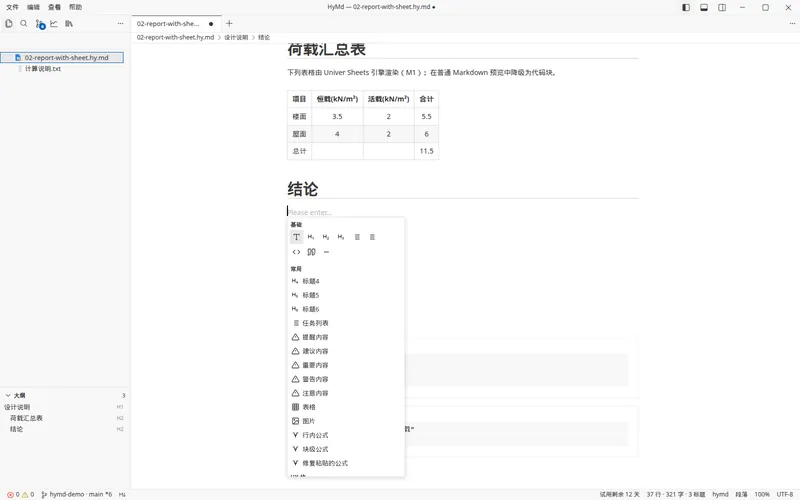Click breadcrumb 结论
Image resolution: width=800 pixels, height=500 pixels.
point(264,37)
